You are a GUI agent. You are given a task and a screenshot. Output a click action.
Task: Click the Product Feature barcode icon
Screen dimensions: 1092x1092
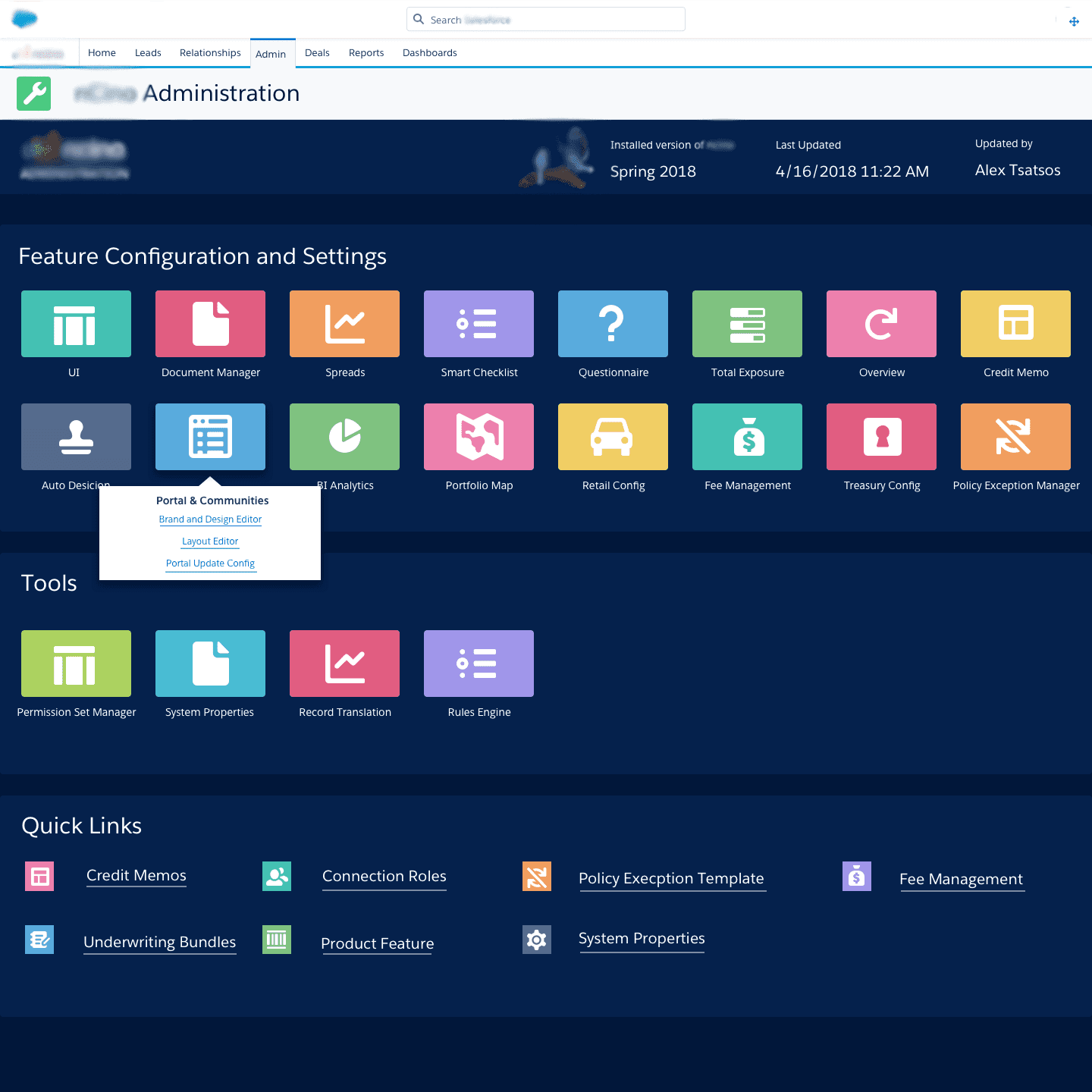tap(277, 940)
